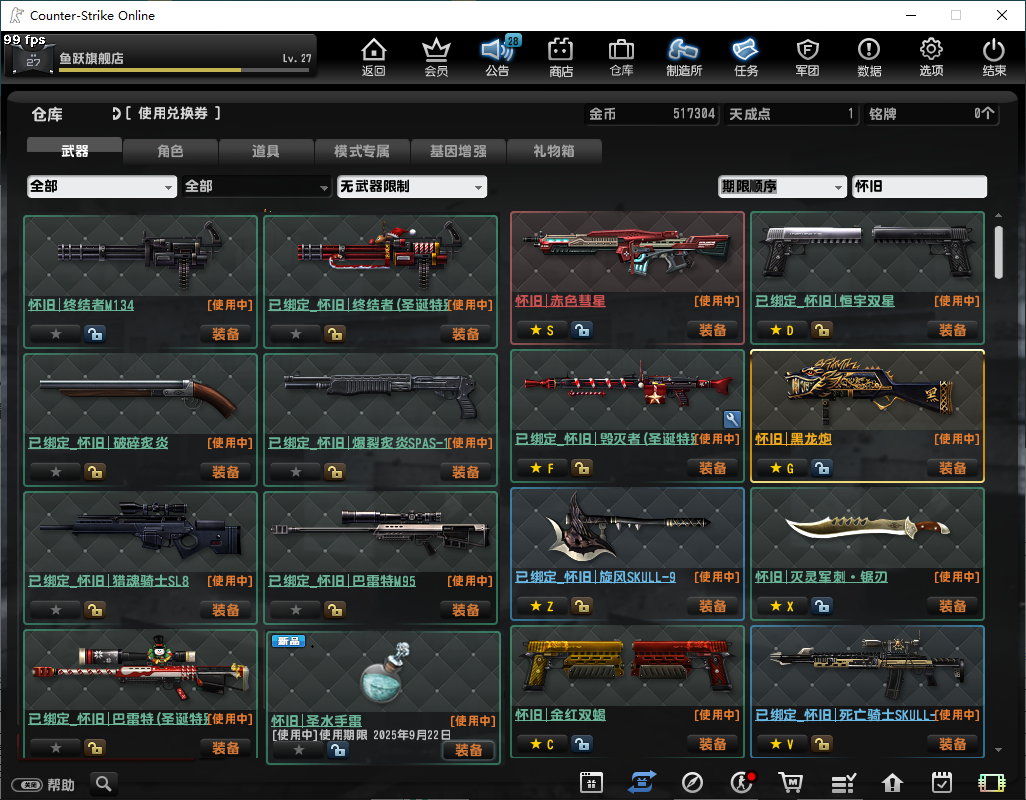Open the first 全部 category dropdown
Viewport: 1026px width, 800px height.
102,186
